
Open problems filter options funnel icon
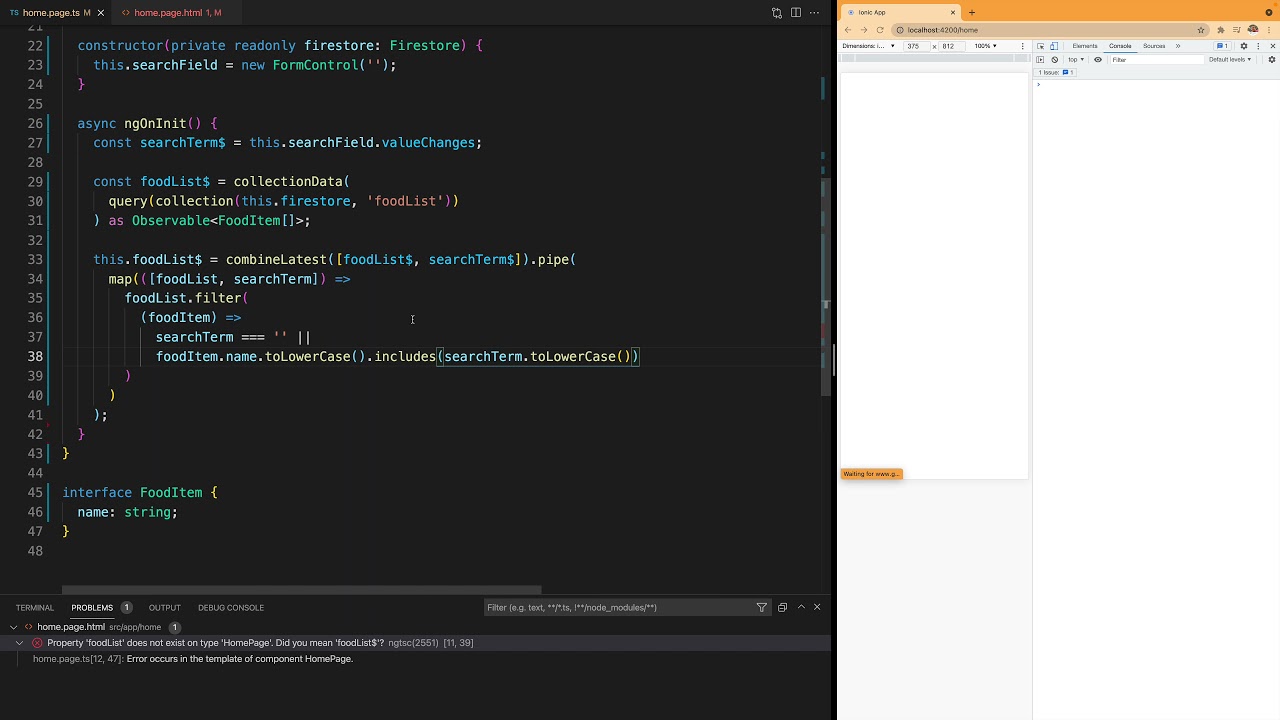[x=762, y=607]
